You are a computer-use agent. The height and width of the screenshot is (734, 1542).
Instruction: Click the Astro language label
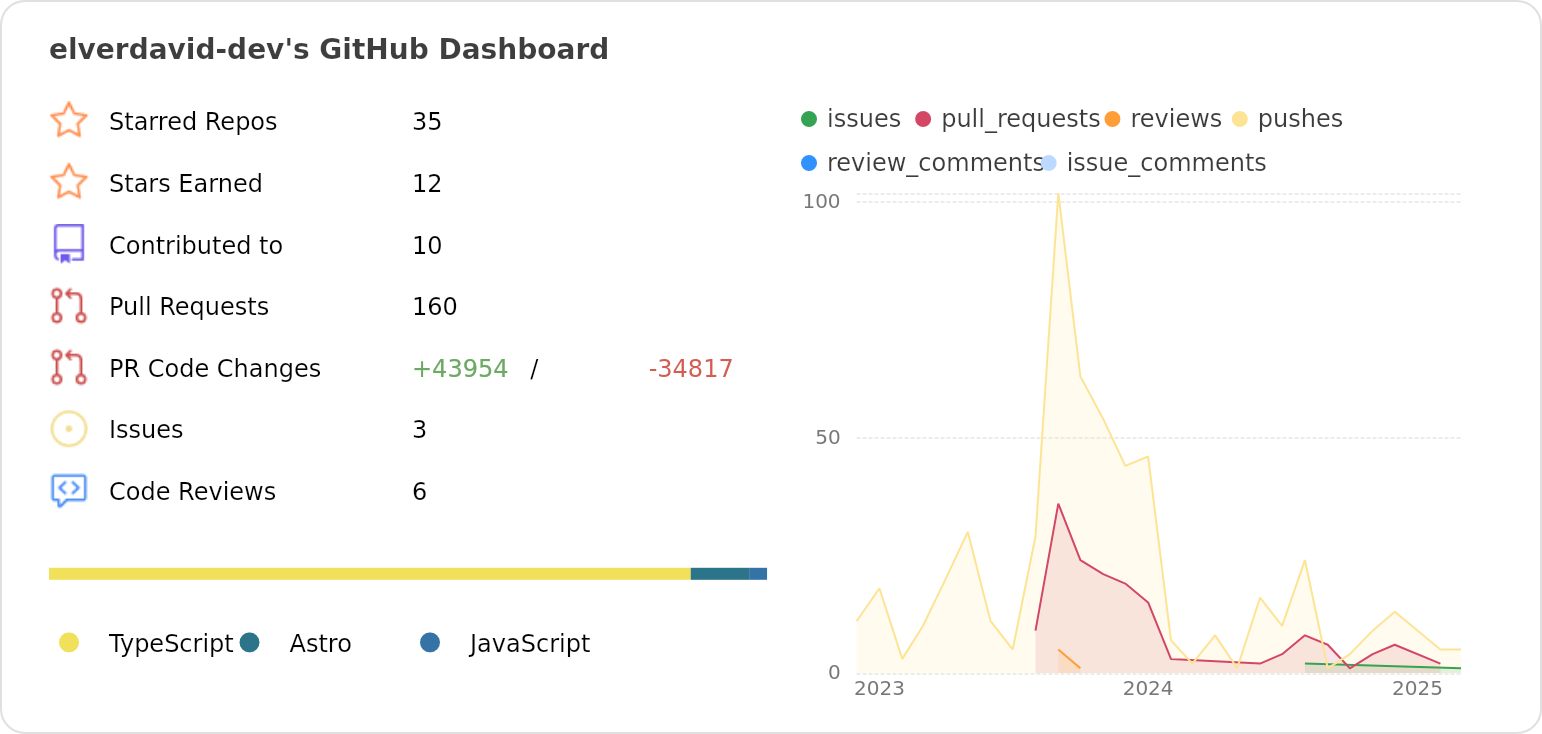pos(320,644)
